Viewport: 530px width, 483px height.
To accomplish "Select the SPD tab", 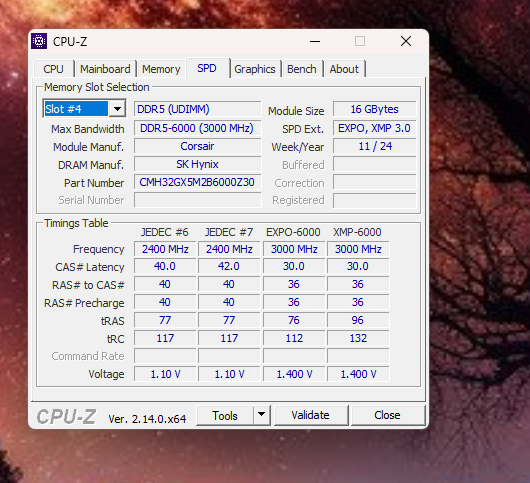I will (207, 68).
